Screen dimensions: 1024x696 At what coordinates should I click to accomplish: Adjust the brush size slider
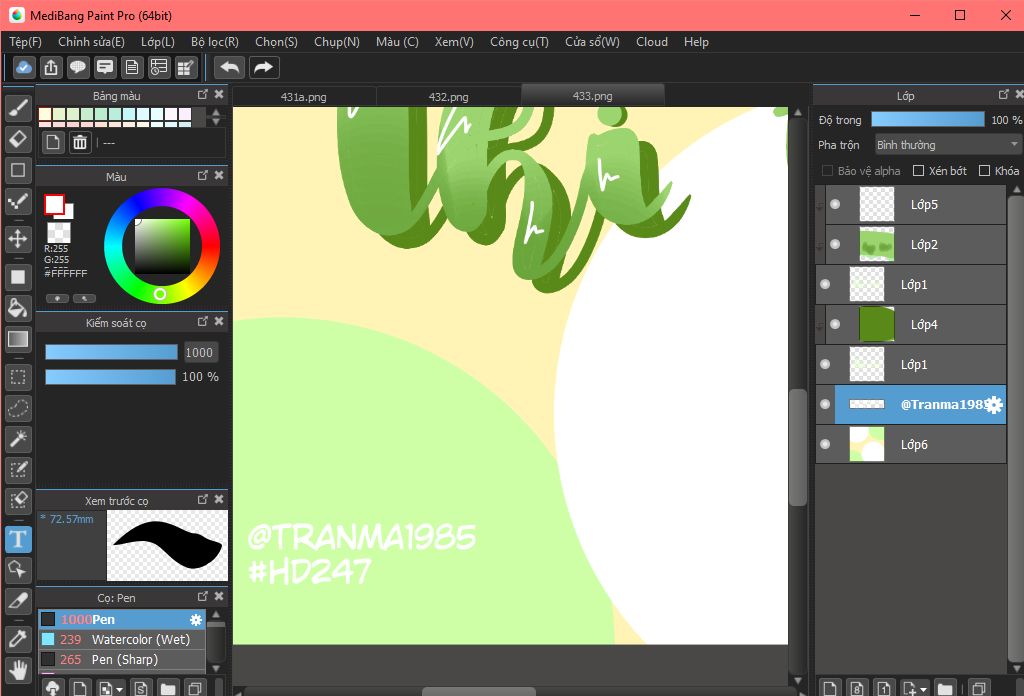[111, 353]
